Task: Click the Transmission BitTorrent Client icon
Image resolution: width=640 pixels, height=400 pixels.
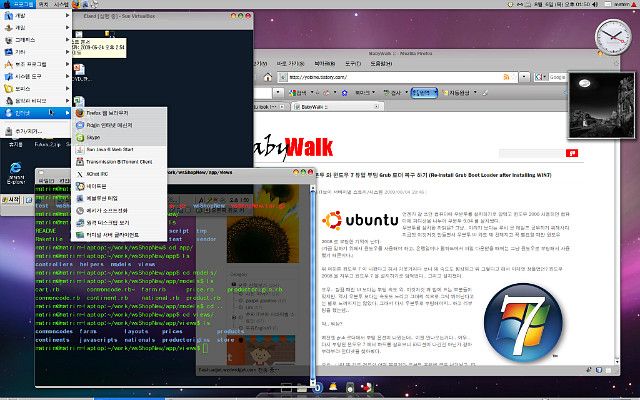Action: click(x=80, y=162)
